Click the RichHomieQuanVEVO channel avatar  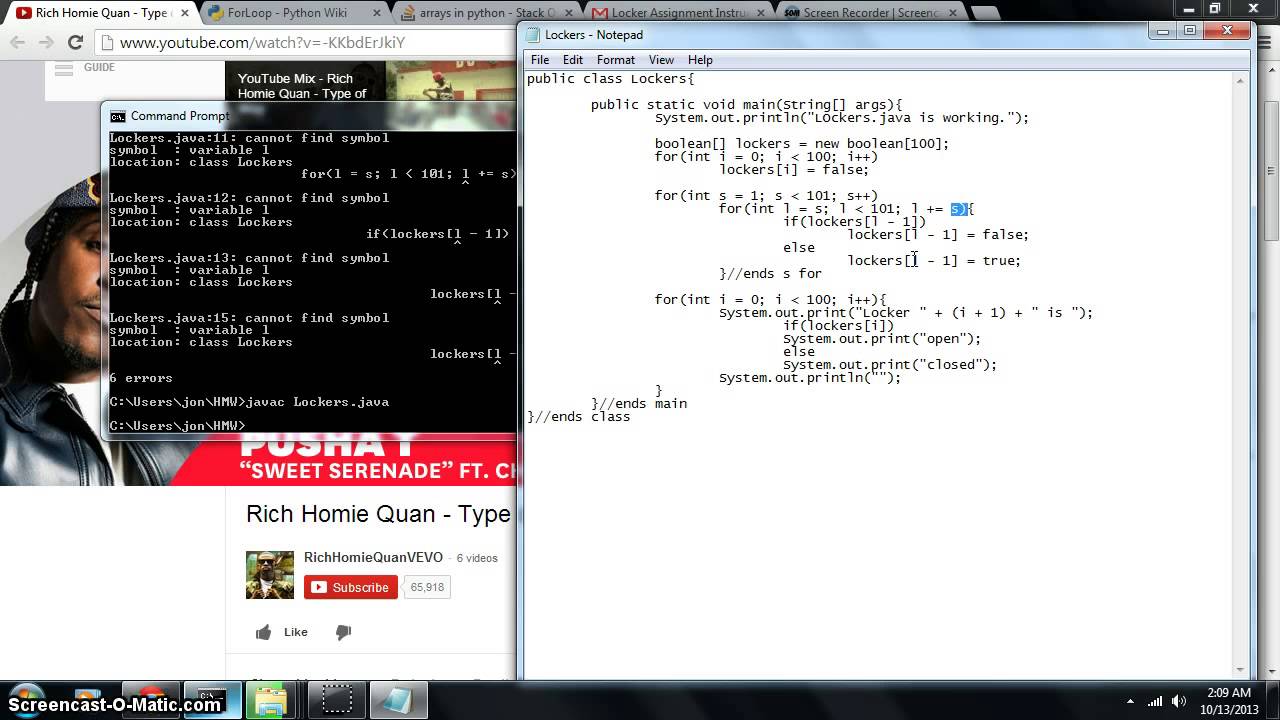(x=270, y=575)
